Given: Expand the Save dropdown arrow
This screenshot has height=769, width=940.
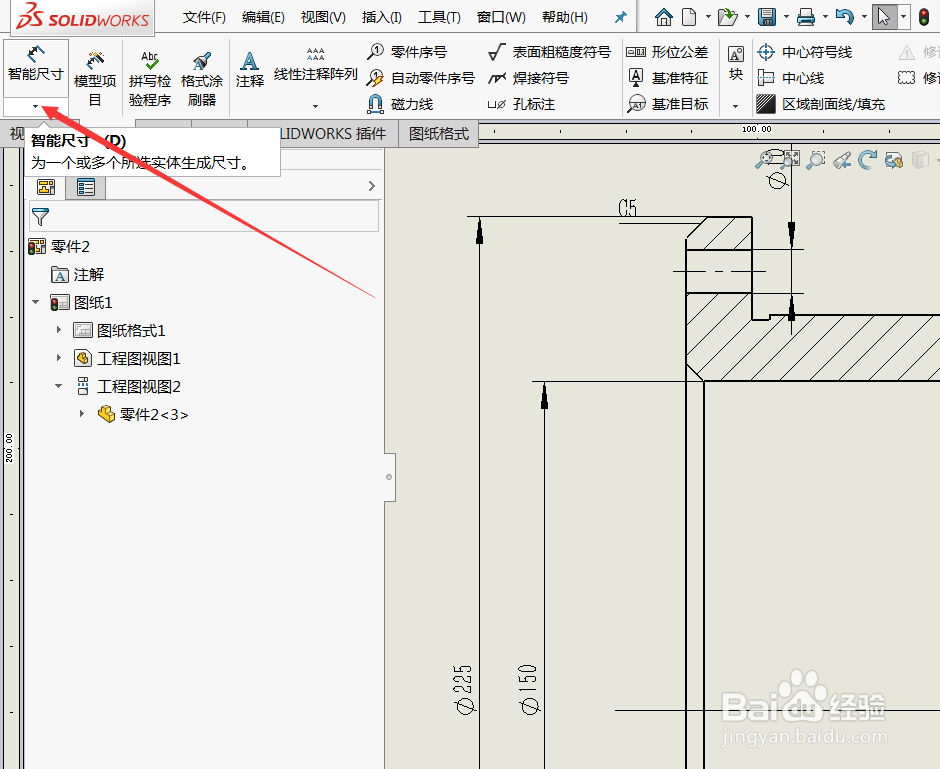Looking at the screenshot, I should pyautogui.click(x=786, y=17).
